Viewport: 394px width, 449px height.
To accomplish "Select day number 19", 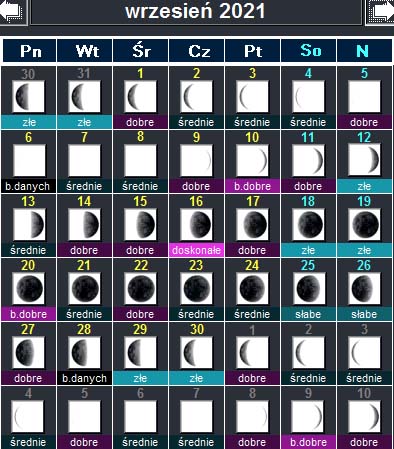I will tap(364, 201).
